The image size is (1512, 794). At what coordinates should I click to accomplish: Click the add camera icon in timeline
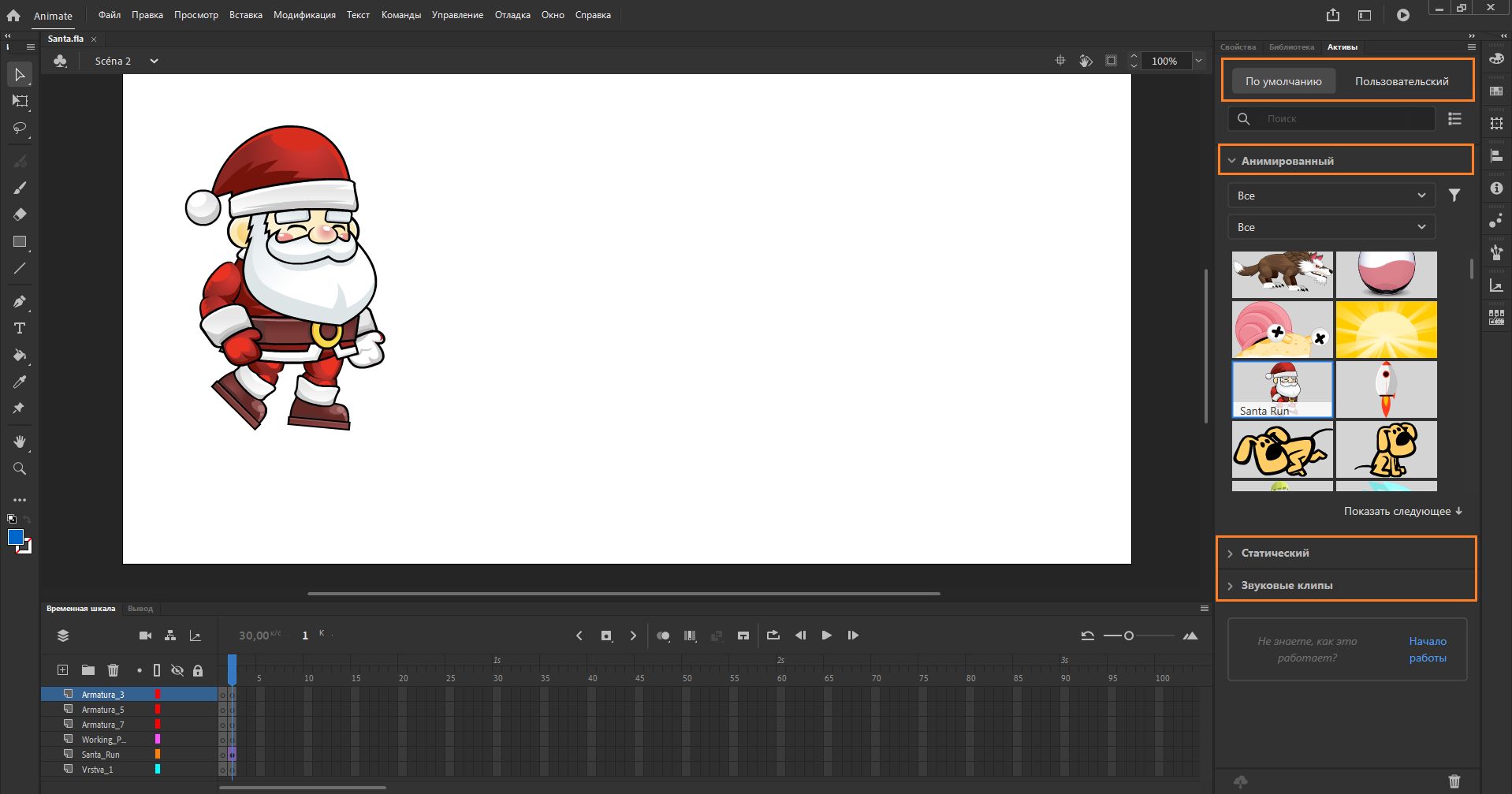(145, 636)
